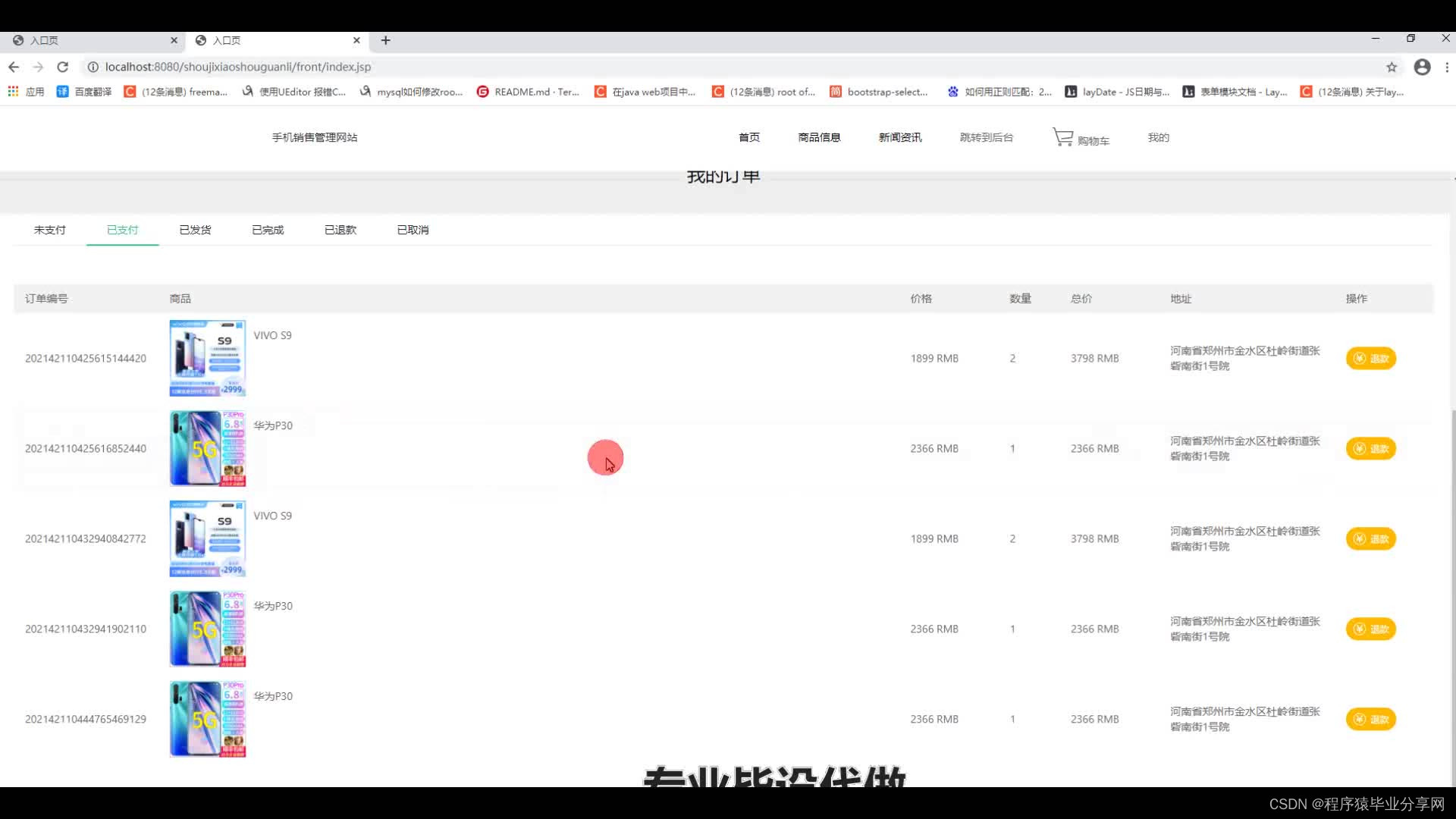1456x819 pixels.
Task: Switch to the 已发货 tab
Action: 195,230
